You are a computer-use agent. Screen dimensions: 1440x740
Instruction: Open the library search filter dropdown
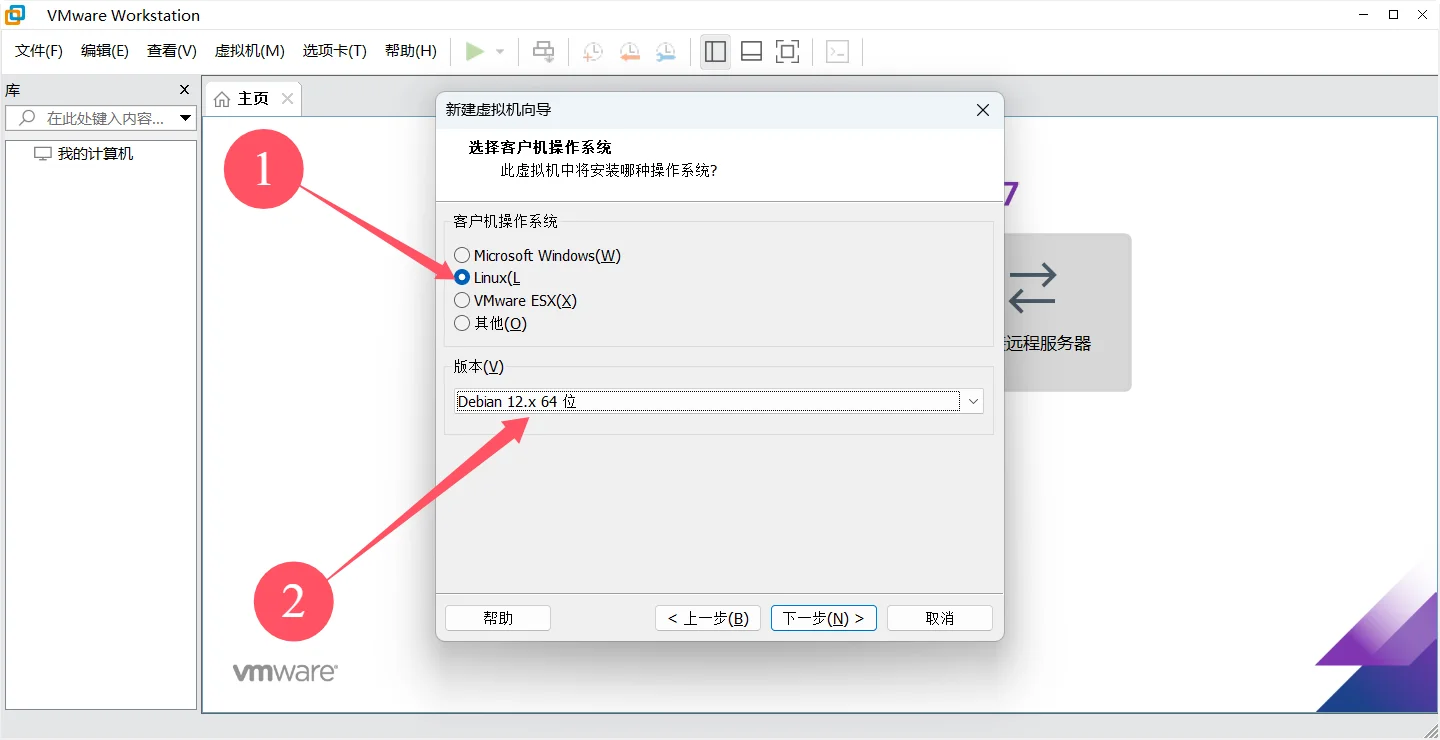click(x=185, y=118)
